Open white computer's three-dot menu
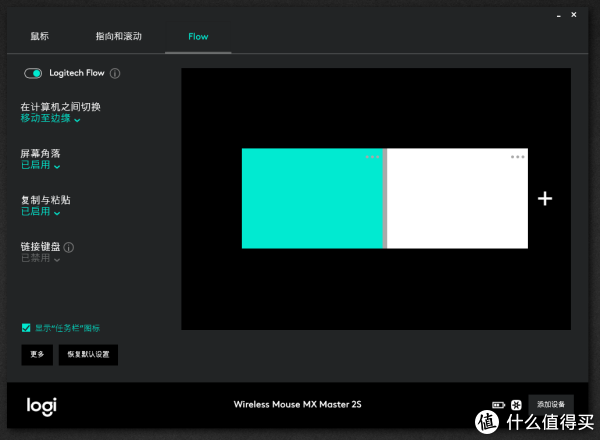This screenshot has width=600, height=440. click(517, 157)
